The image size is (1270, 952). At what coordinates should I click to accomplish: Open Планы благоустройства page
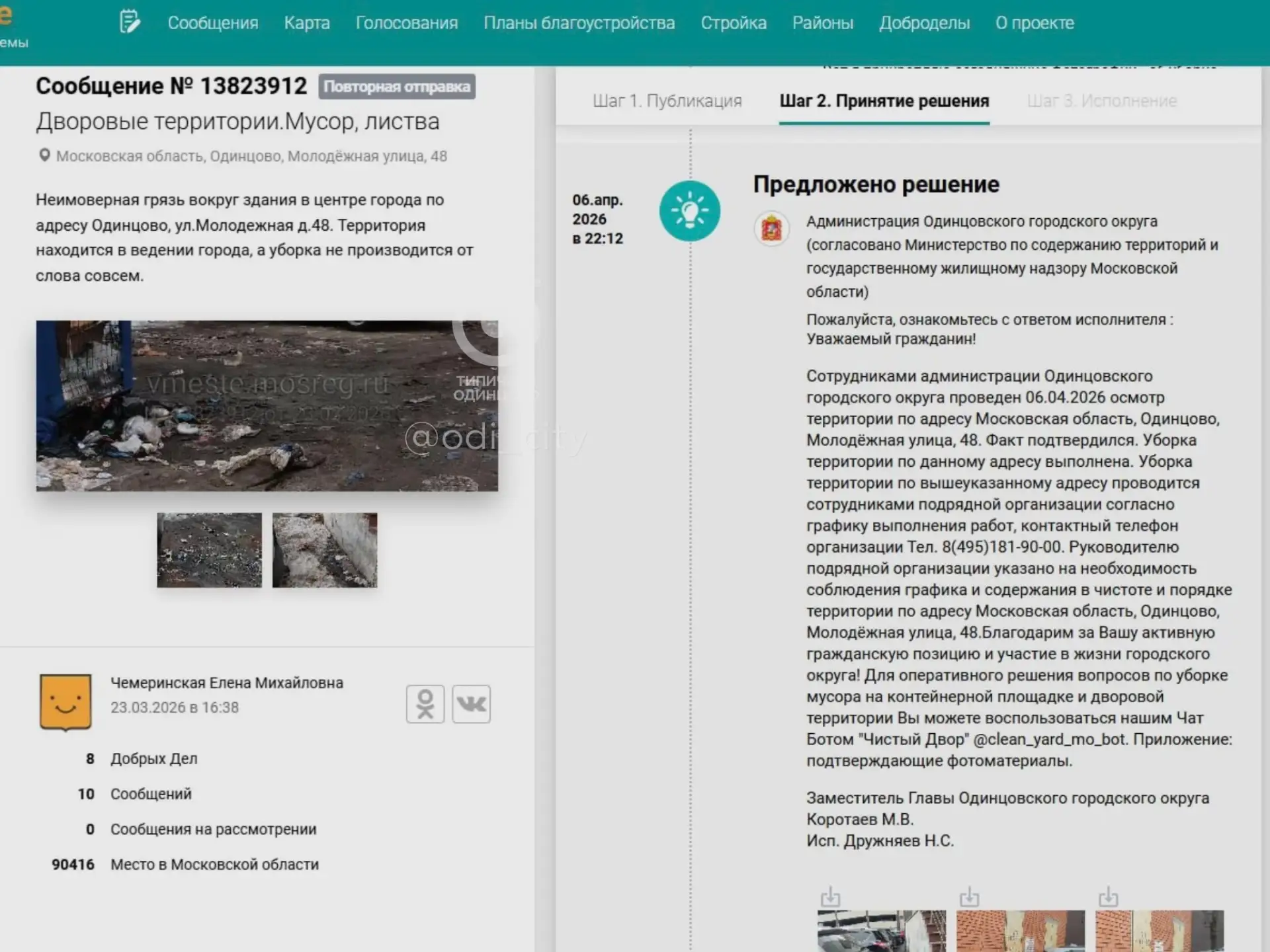click(x=579, y=23)
